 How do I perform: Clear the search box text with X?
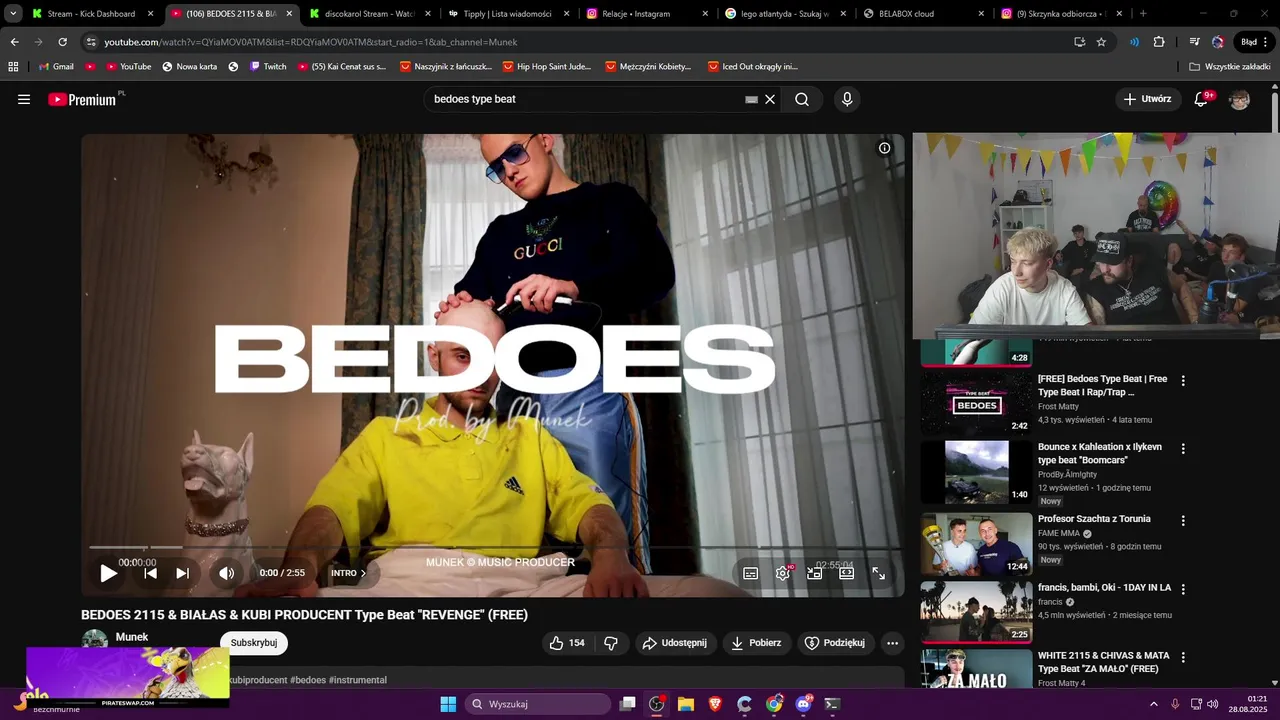[x=770, y=99]
